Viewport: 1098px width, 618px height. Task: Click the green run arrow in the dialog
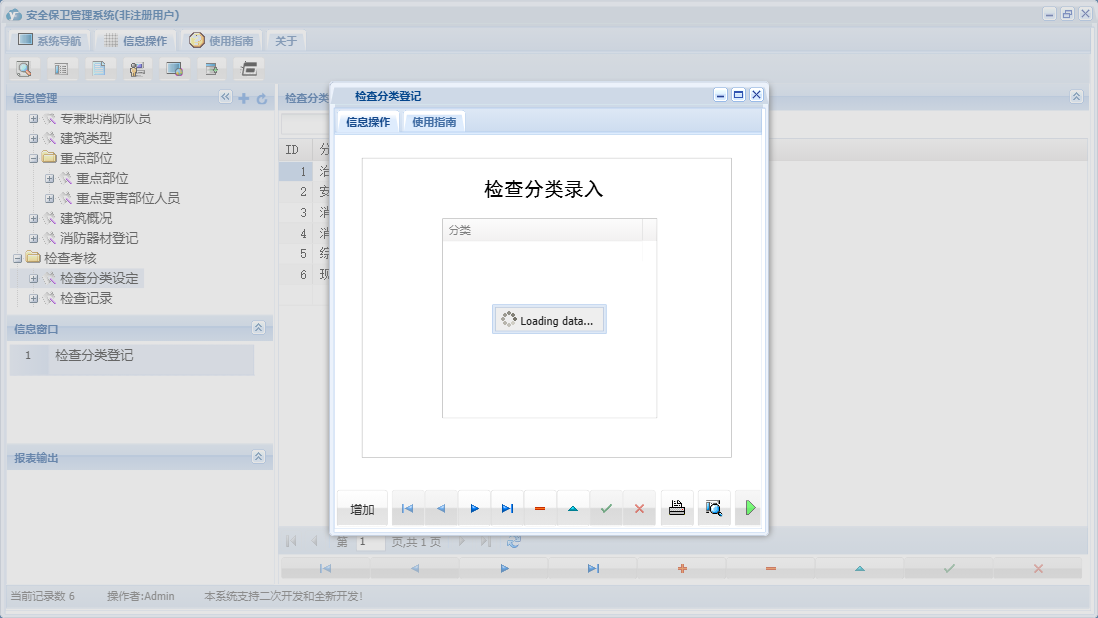(748, 508)
